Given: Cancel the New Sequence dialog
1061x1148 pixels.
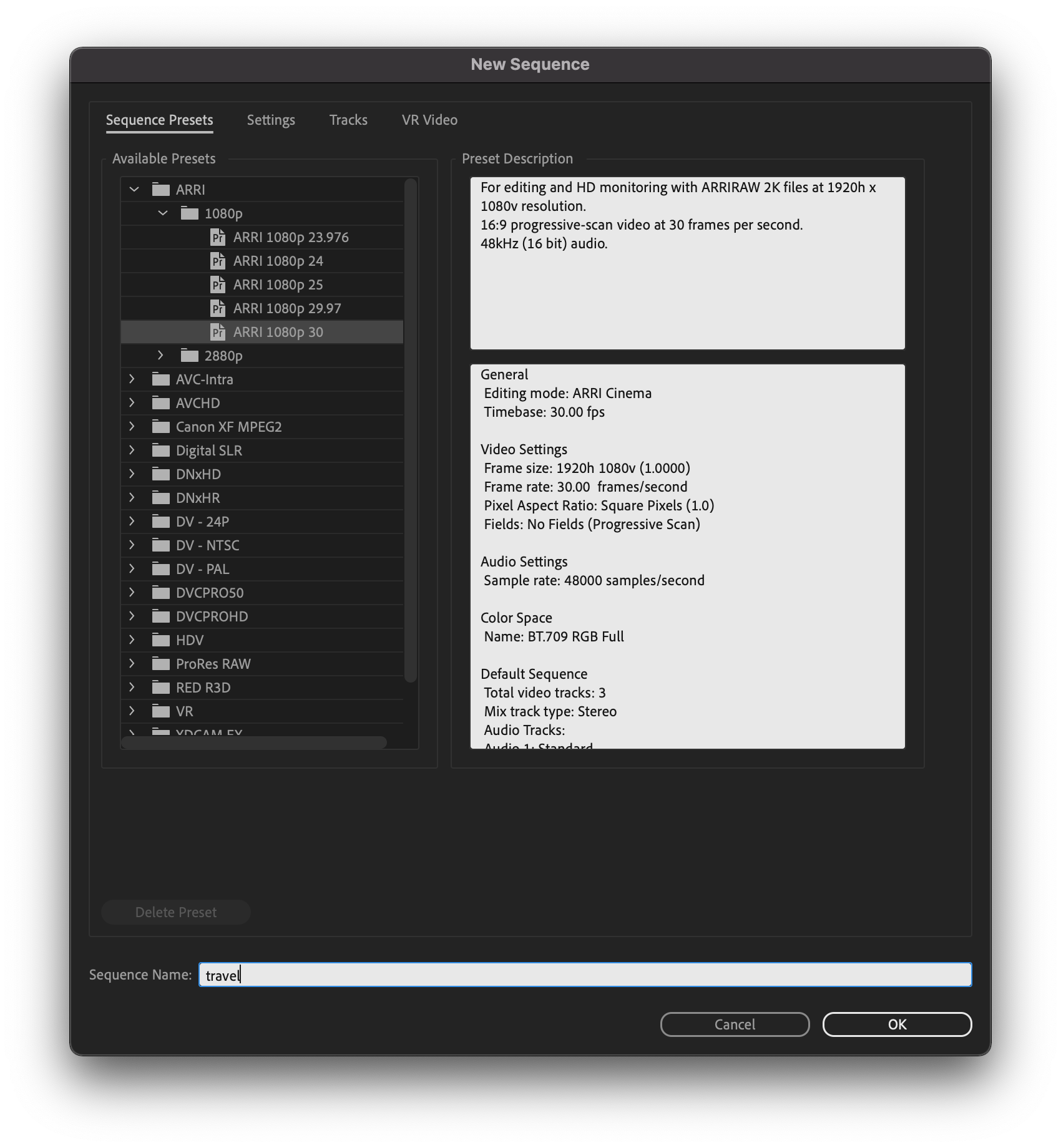Looking at the screenshot, I should [x=735, y=1024].
